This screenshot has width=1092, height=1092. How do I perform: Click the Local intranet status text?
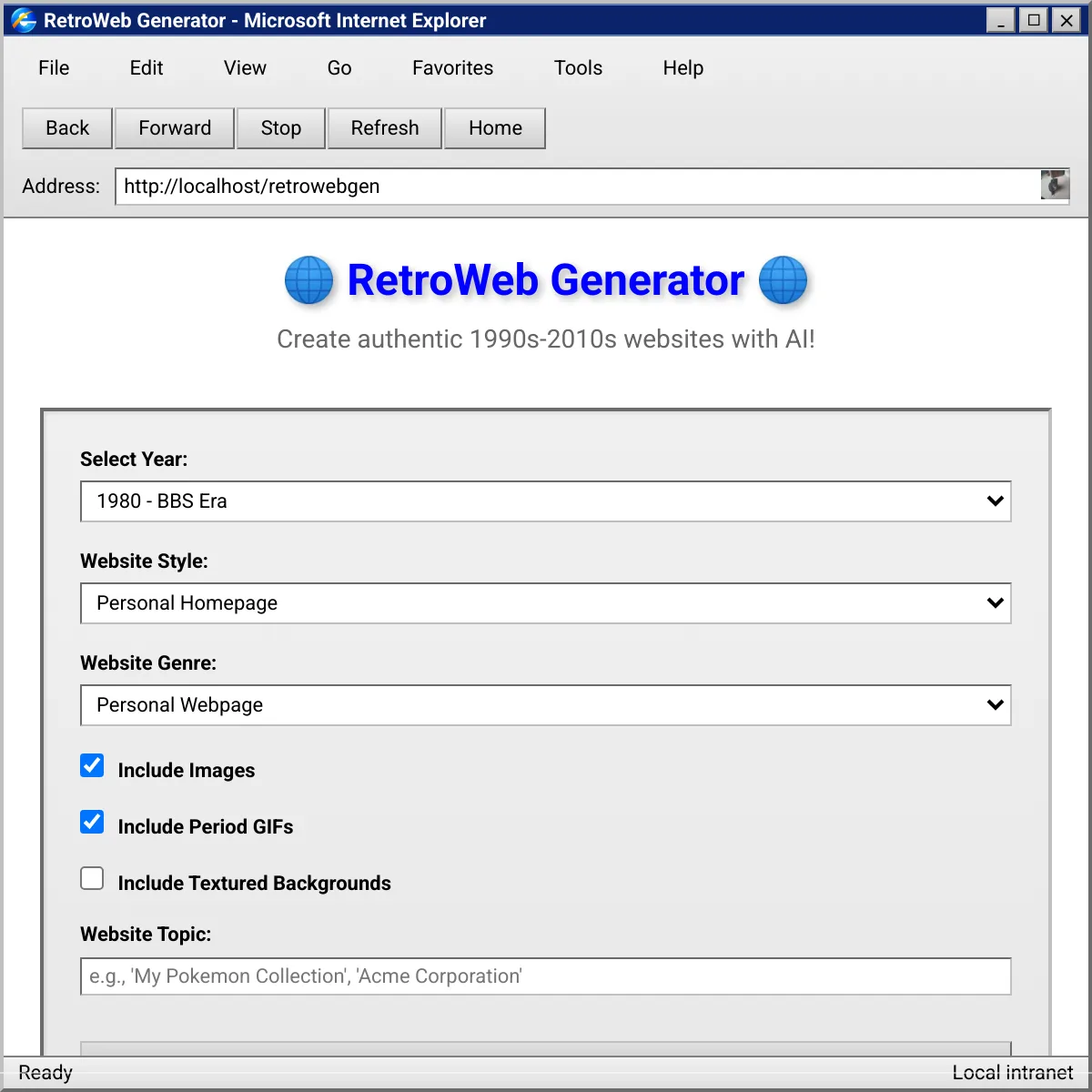1013,1073
